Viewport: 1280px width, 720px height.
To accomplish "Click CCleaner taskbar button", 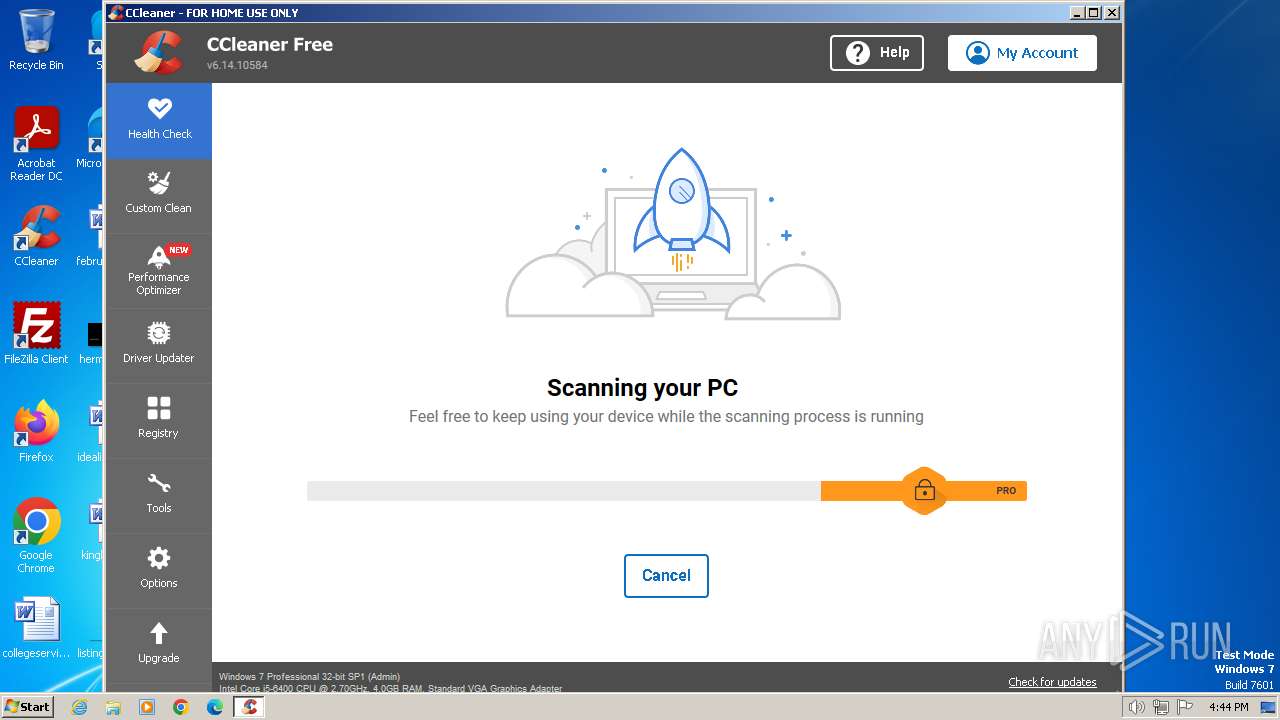I will 249,707.
